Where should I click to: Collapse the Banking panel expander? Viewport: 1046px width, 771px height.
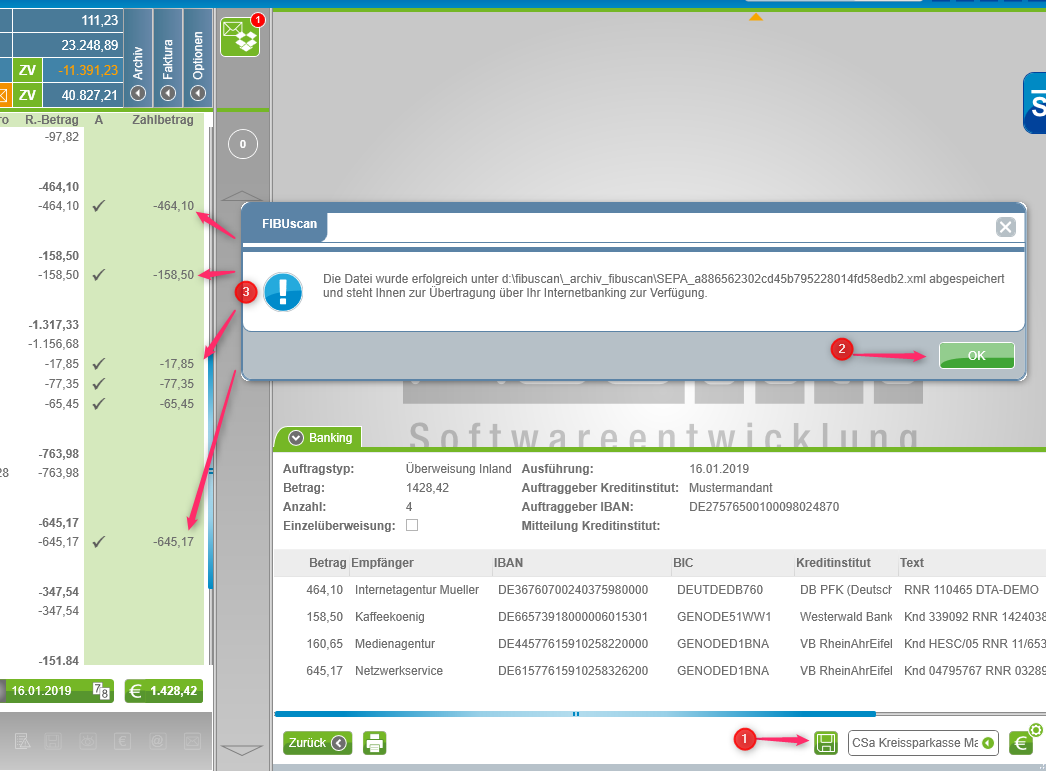295,438
